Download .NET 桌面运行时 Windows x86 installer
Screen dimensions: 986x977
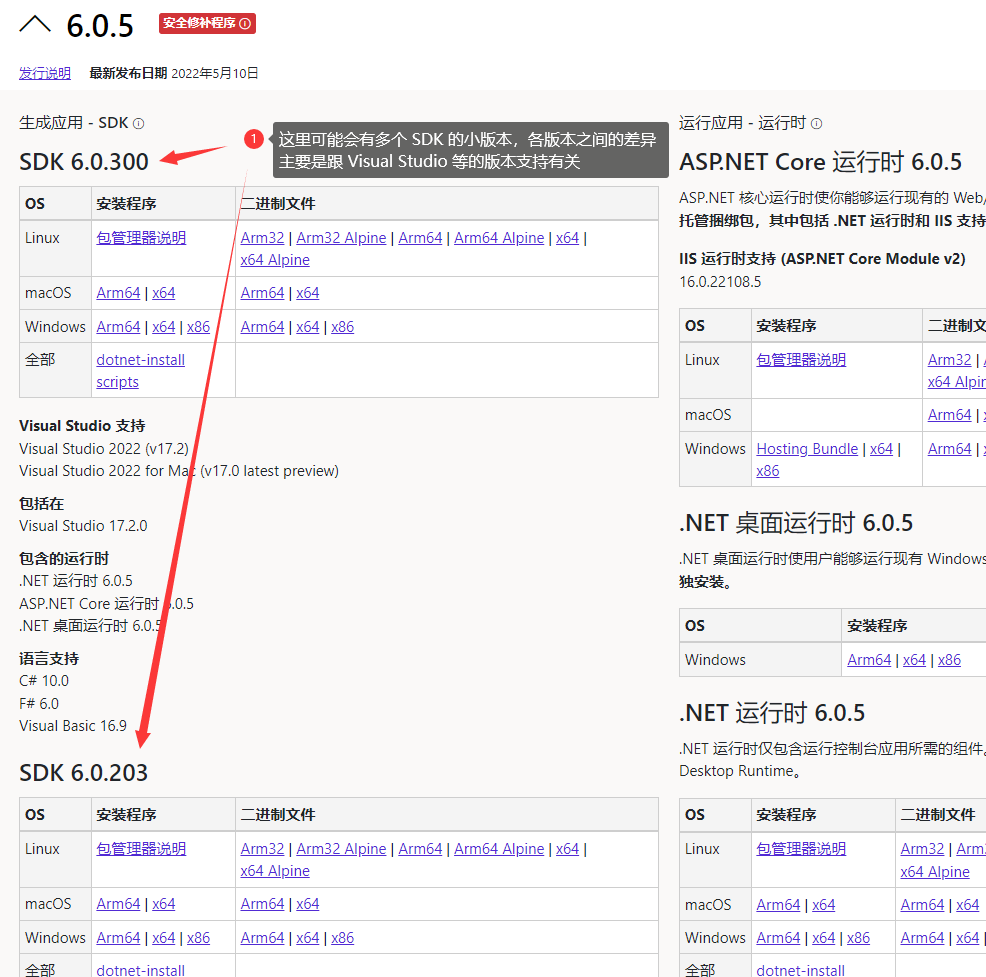click(949, 660)
